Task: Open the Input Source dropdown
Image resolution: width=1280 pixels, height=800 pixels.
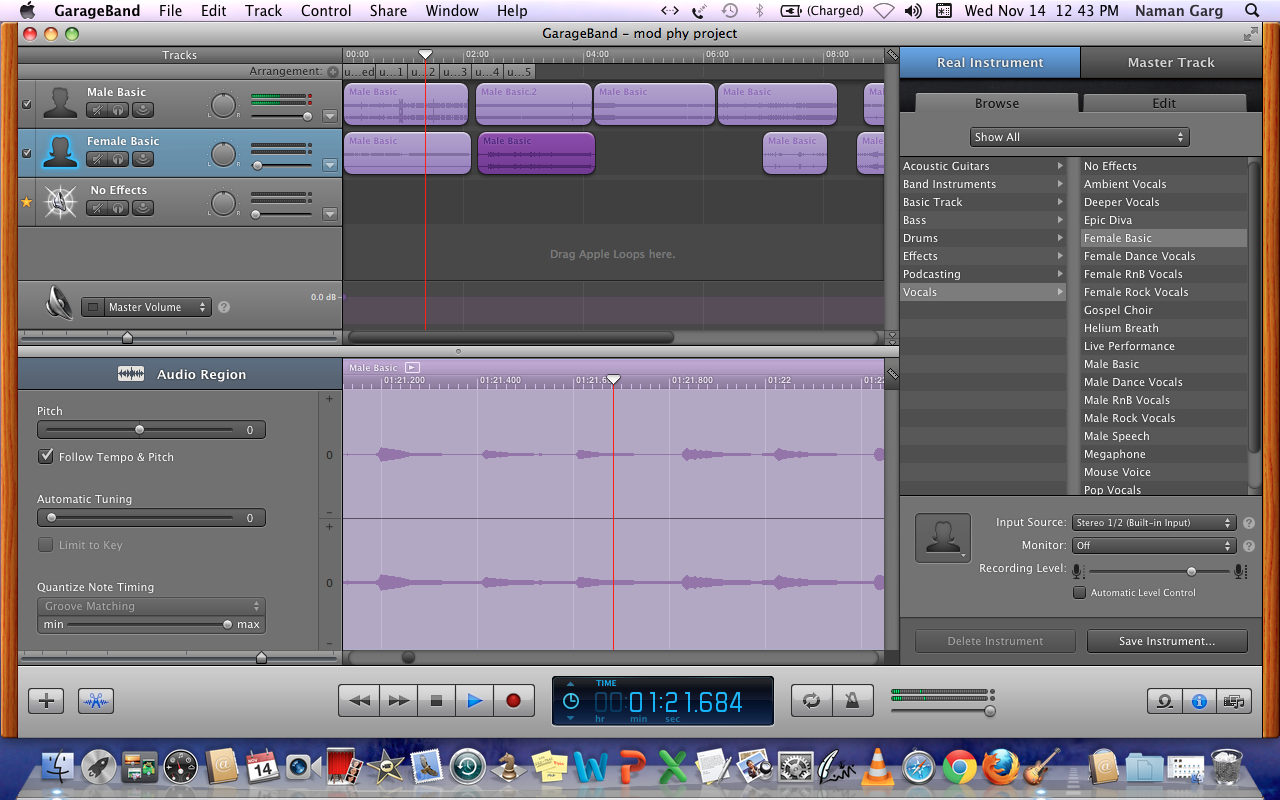Action: tap(1154, 523)
